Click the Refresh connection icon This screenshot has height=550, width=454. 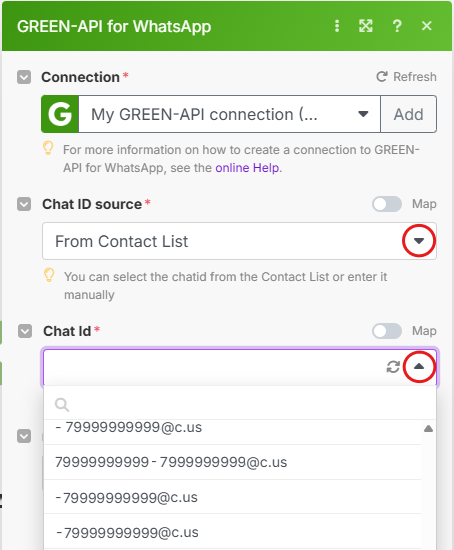[x=382, y=76]
